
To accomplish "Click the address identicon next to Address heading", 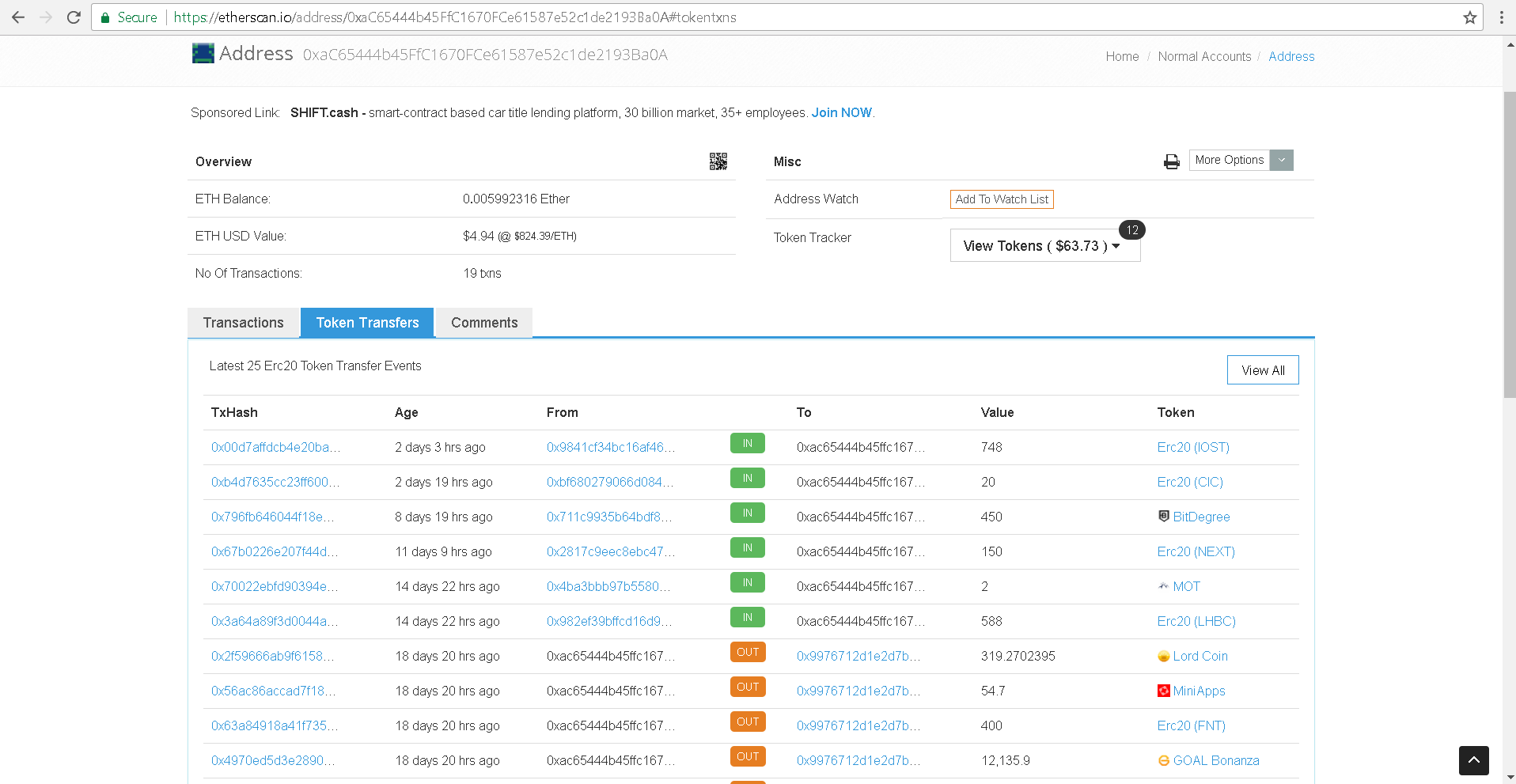I will pyautogui.click(x=203, y=53).
